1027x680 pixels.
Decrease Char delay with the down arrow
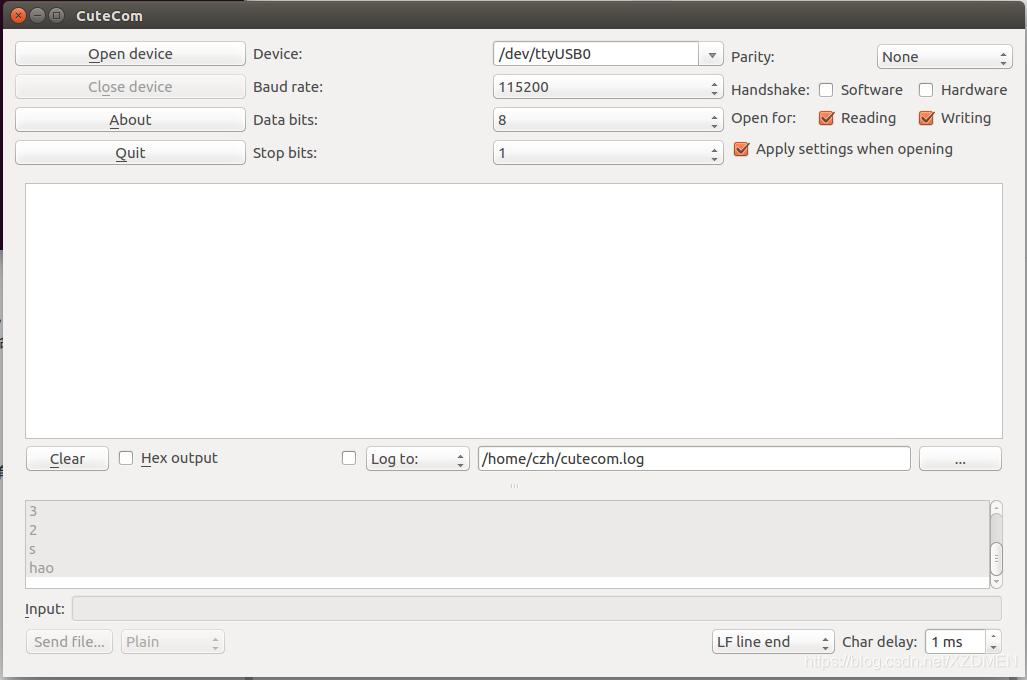tap(994, 647)
